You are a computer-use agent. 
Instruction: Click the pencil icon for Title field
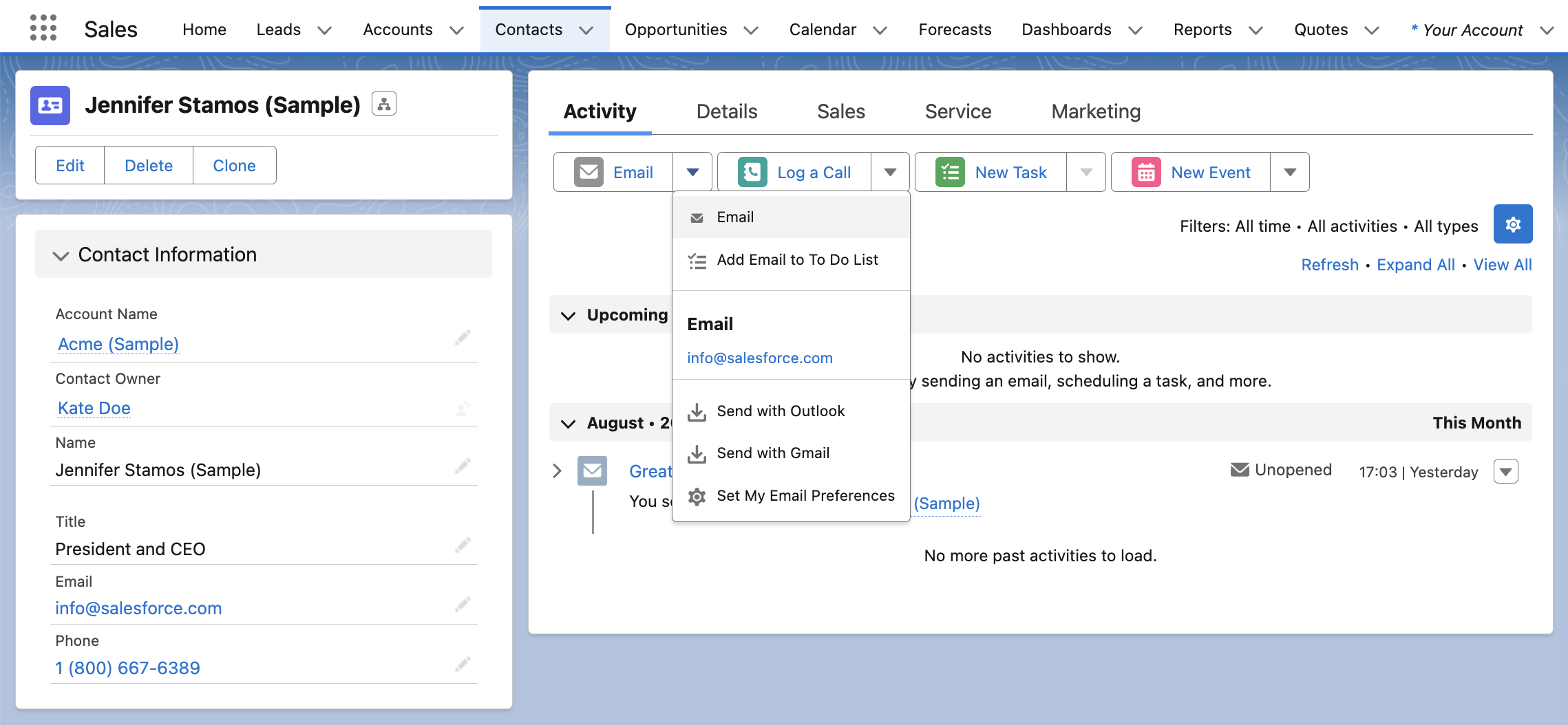click(463, 545)
